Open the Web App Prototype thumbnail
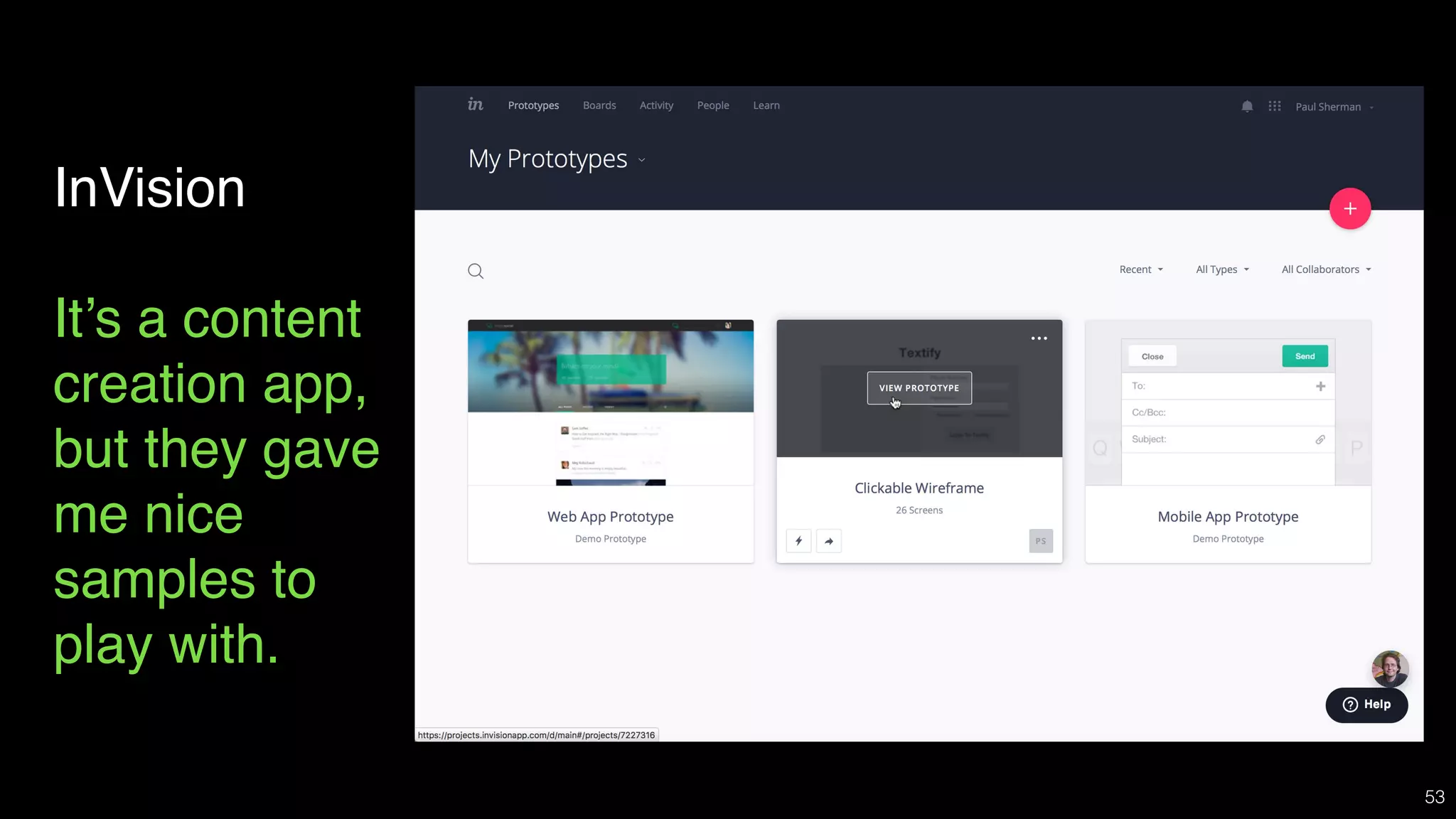 pos(611,402)
